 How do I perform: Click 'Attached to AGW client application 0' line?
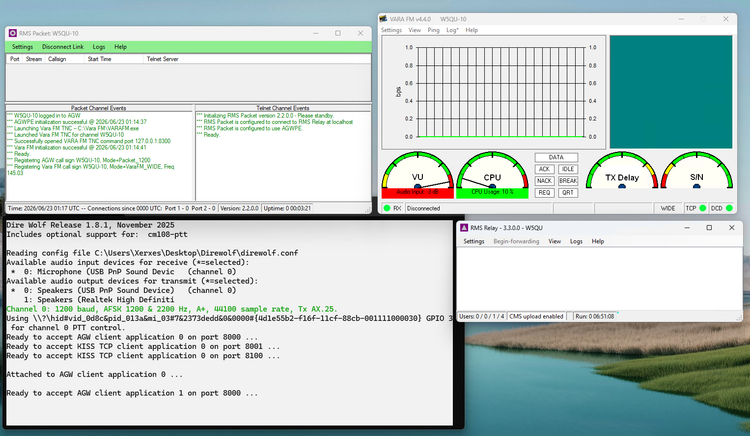[94, 374]
